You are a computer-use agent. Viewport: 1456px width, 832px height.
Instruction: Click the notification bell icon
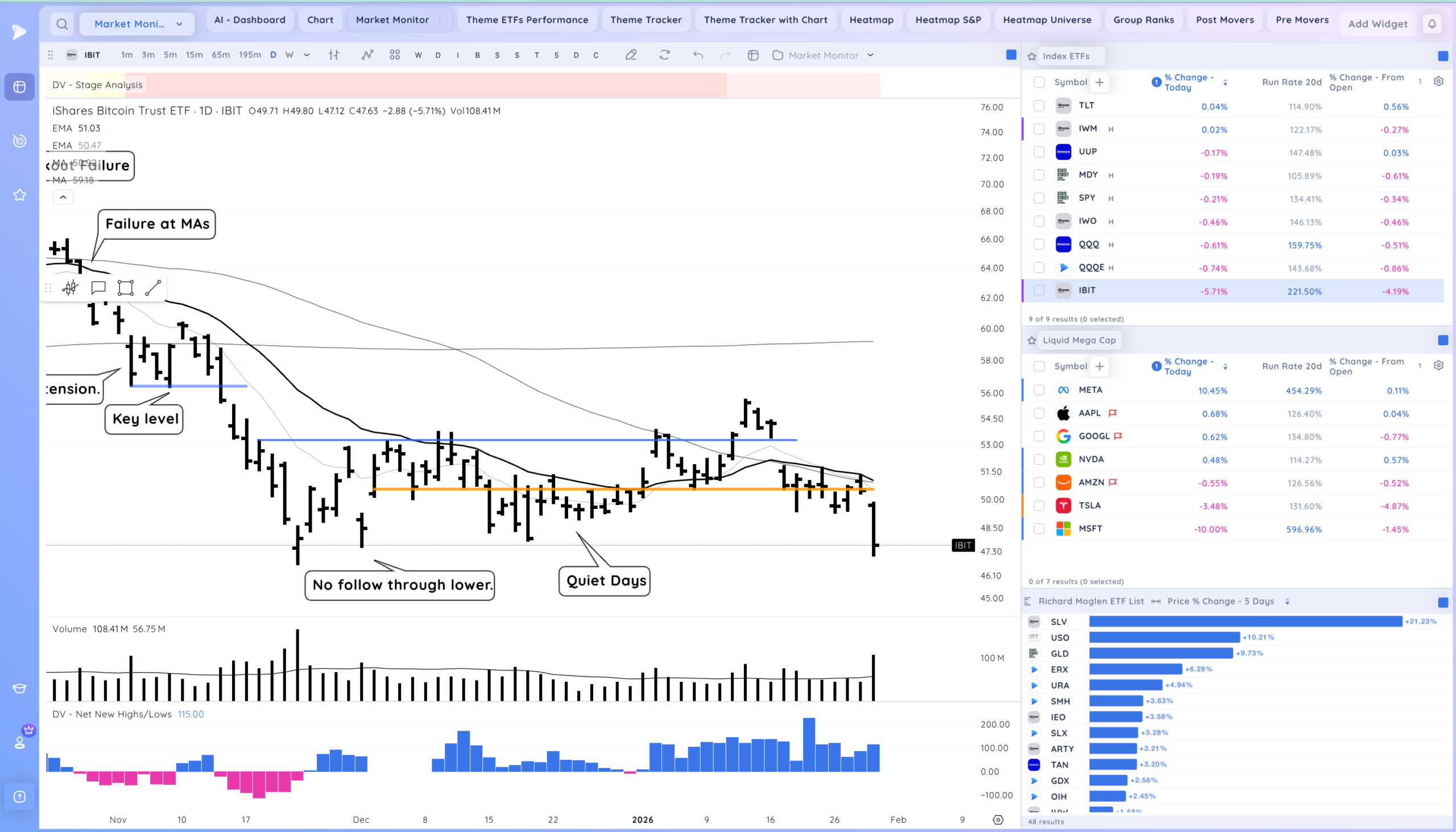point(1432,23)
